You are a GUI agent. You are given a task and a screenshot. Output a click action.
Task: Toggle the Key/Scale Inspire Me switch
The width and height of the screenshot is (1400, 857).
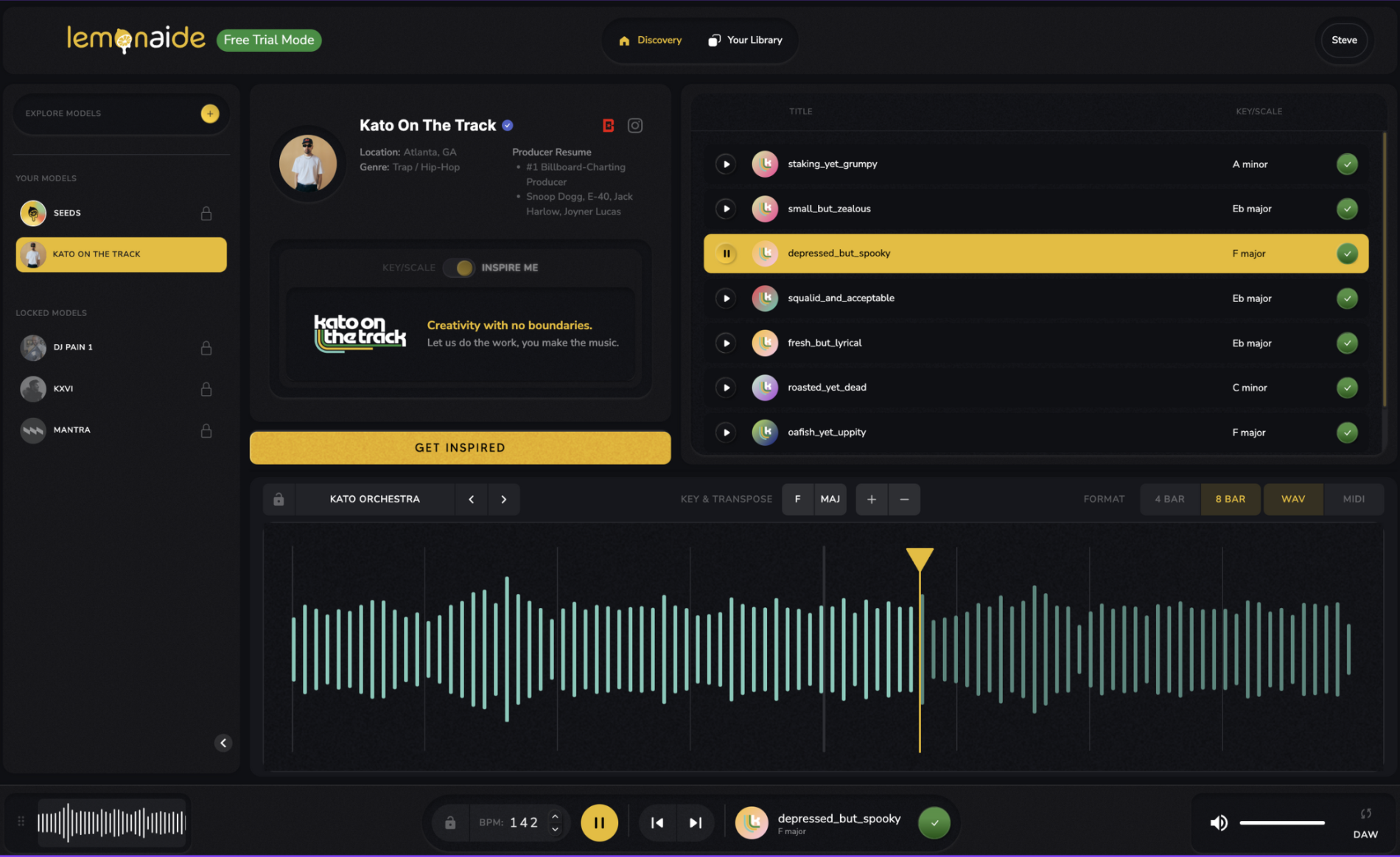[x=459, y=267]
